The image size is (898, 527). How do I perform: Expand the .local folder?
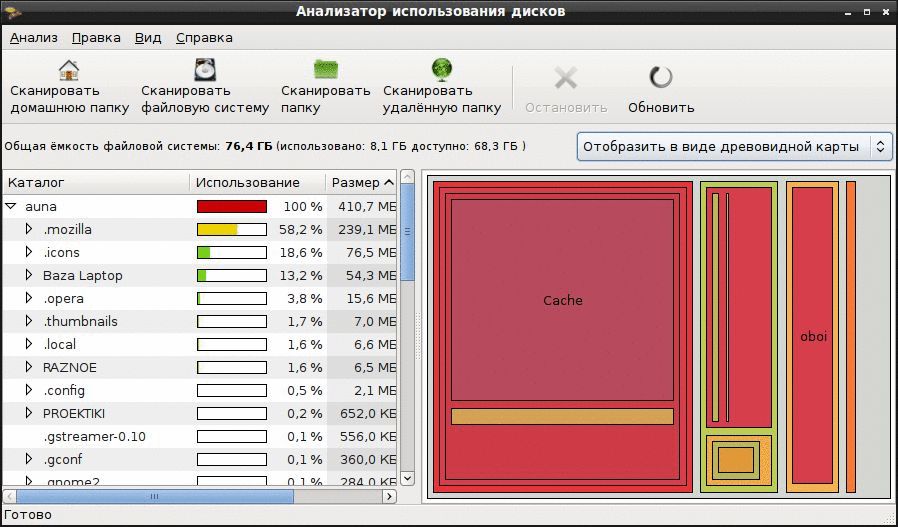click(x=29, y=344)
